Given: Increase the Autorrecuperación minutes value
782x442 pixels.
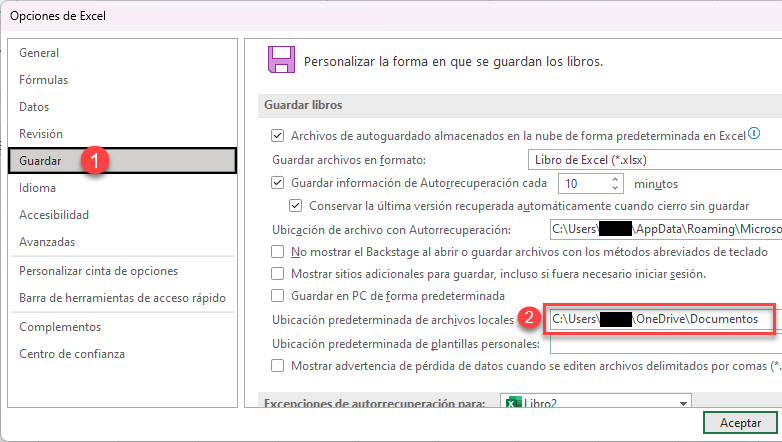Looking at the screenshot, I should tap(615, 179).
